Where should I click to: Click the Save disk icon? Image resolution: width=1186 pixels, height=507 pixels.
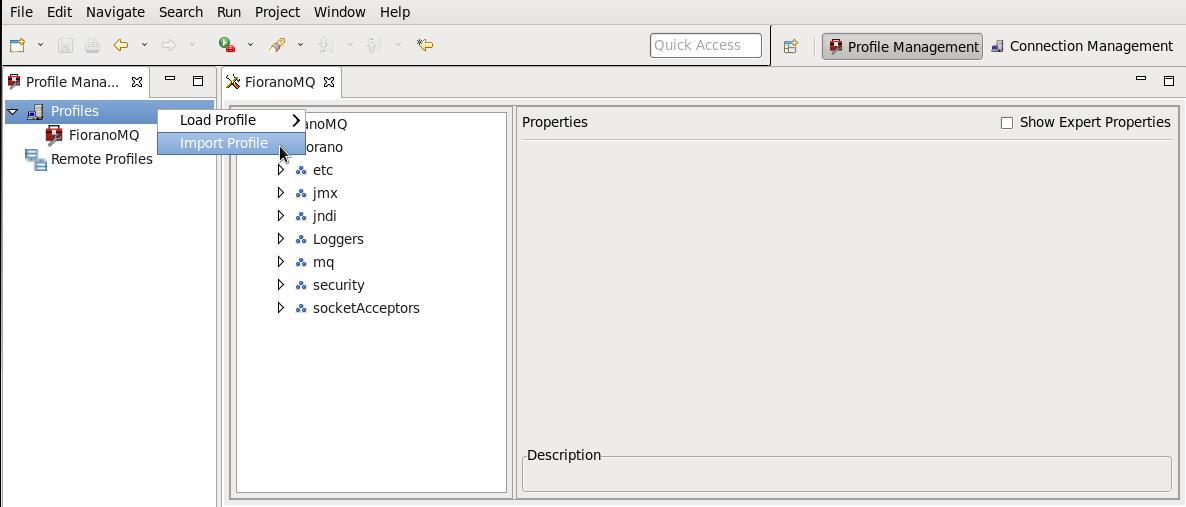coord(65,45)
